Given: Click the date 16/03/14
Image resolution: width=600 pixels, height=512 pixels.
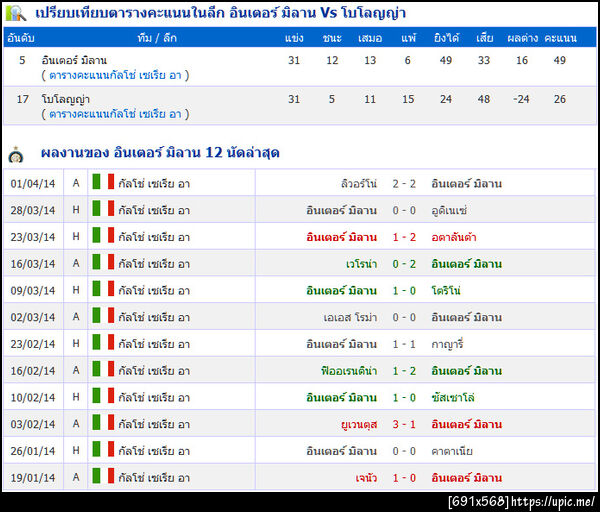Looking at the screenshot, I should pos(33,264).
